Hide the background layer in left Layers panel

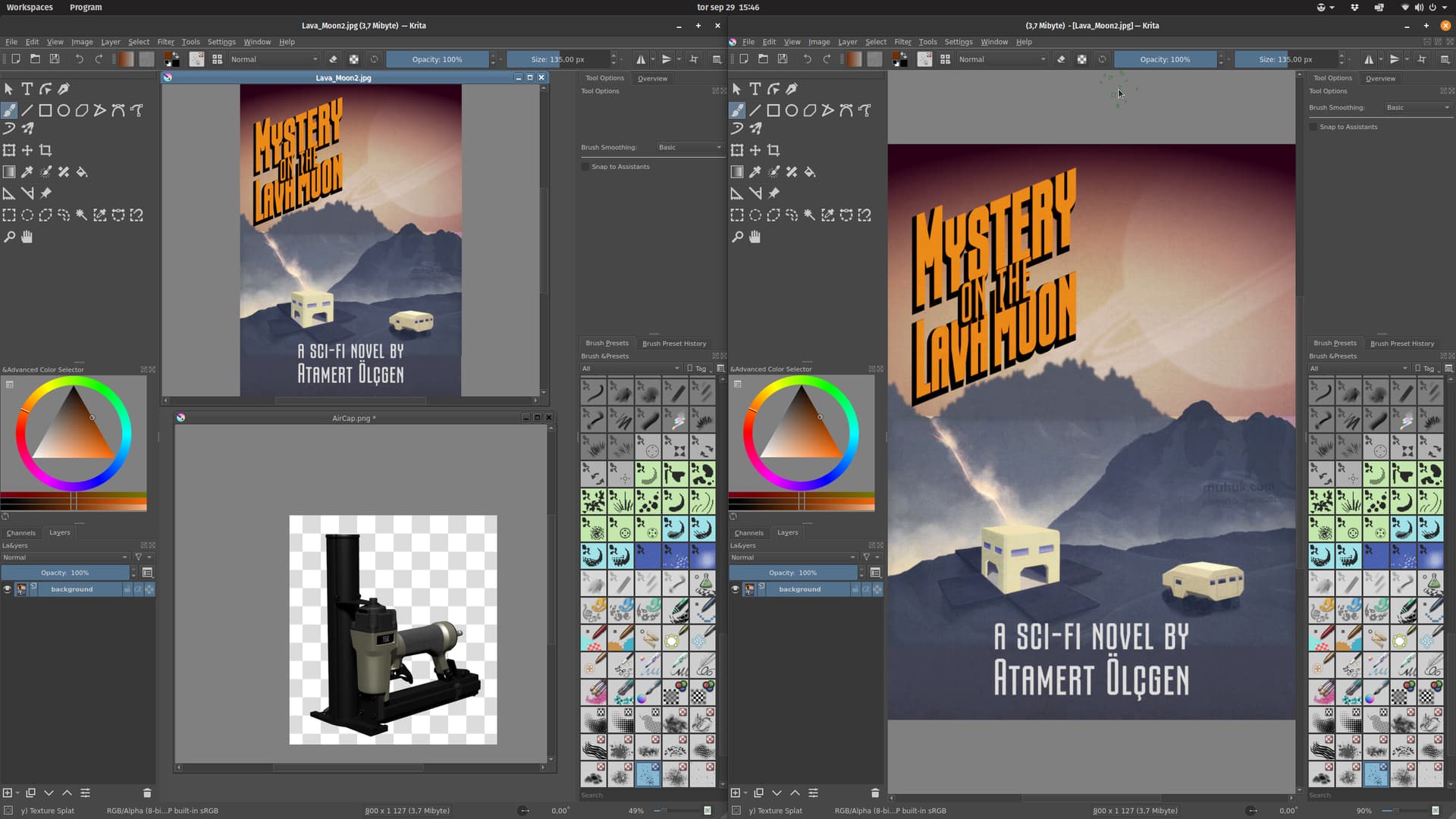[x=8, y=589]
